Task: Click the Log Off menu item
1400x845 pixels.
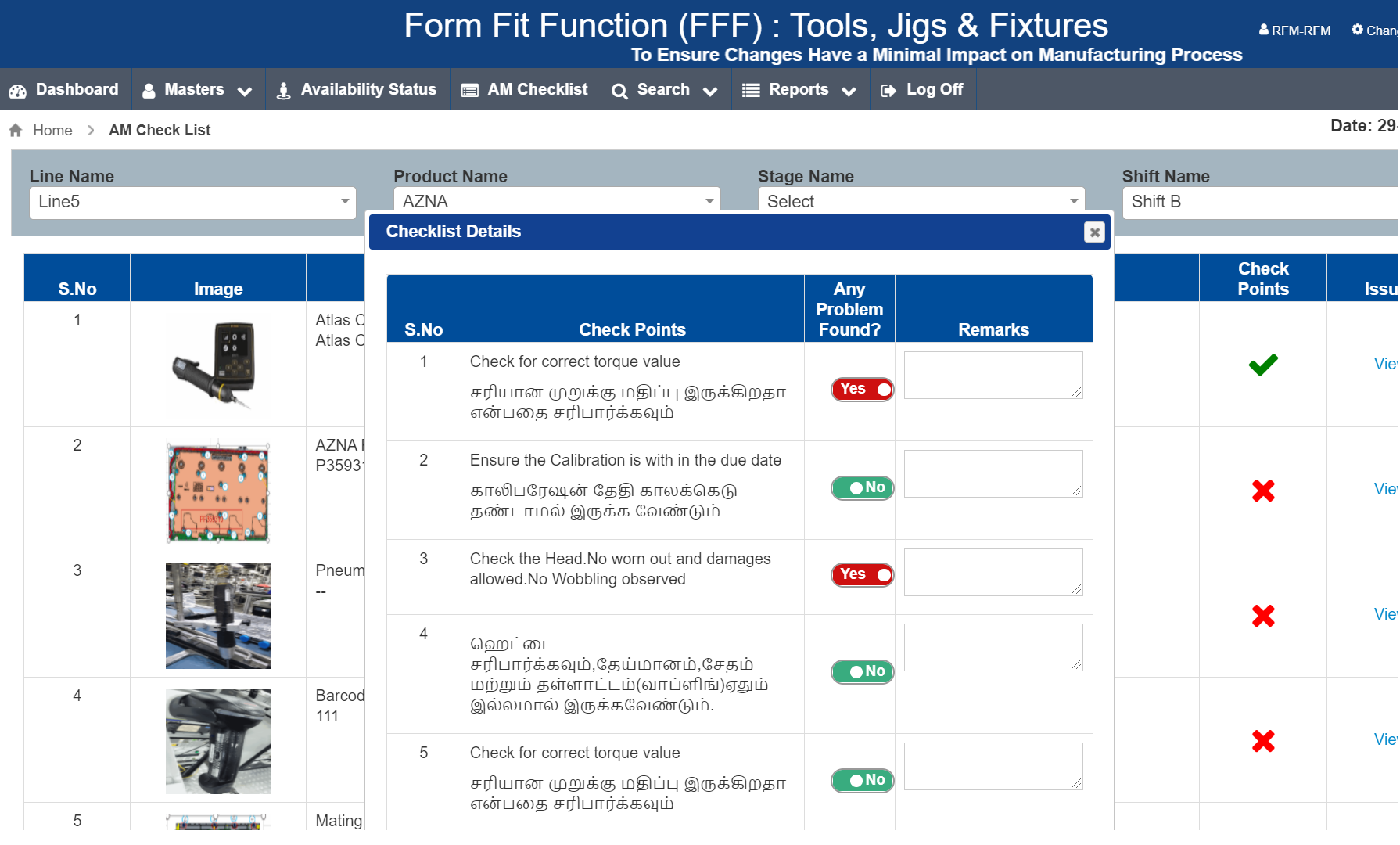Action: pyautogui.click(x=922, y=89)
